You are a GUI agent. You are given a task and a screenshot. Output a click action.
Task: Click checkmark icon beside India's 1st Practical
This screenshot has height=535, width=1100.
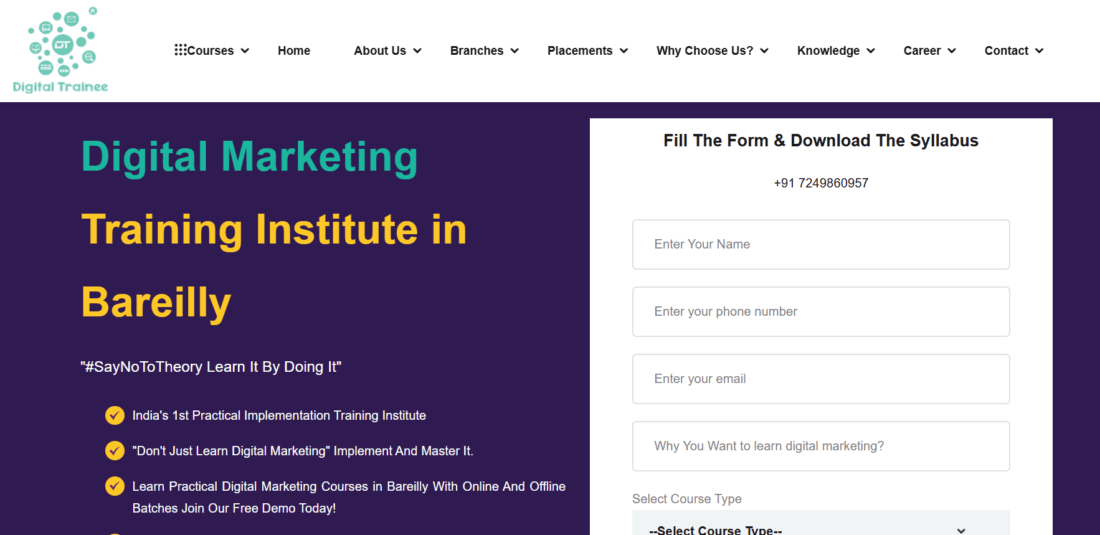115,415
